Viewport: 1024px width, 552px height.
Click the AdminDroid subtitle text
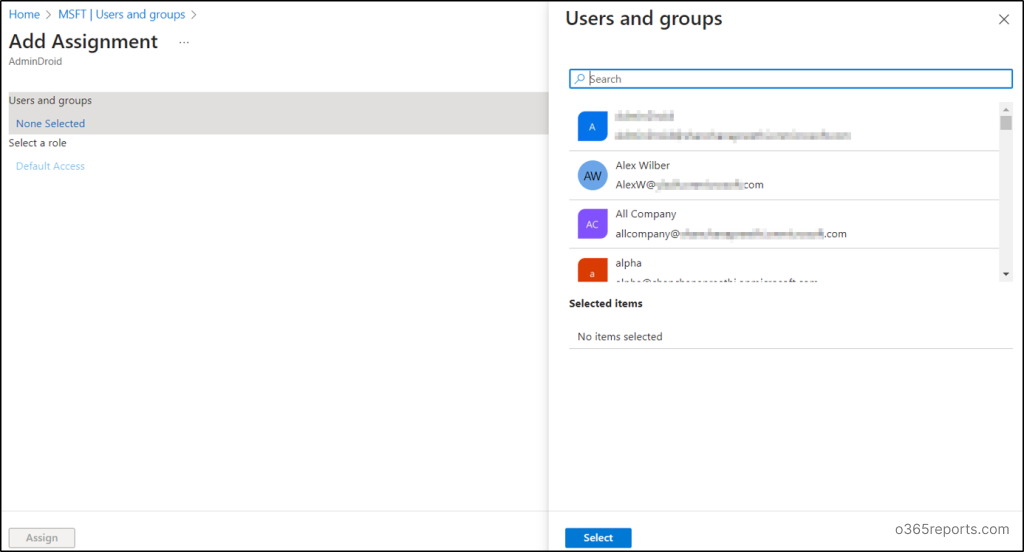coord(35,61)
